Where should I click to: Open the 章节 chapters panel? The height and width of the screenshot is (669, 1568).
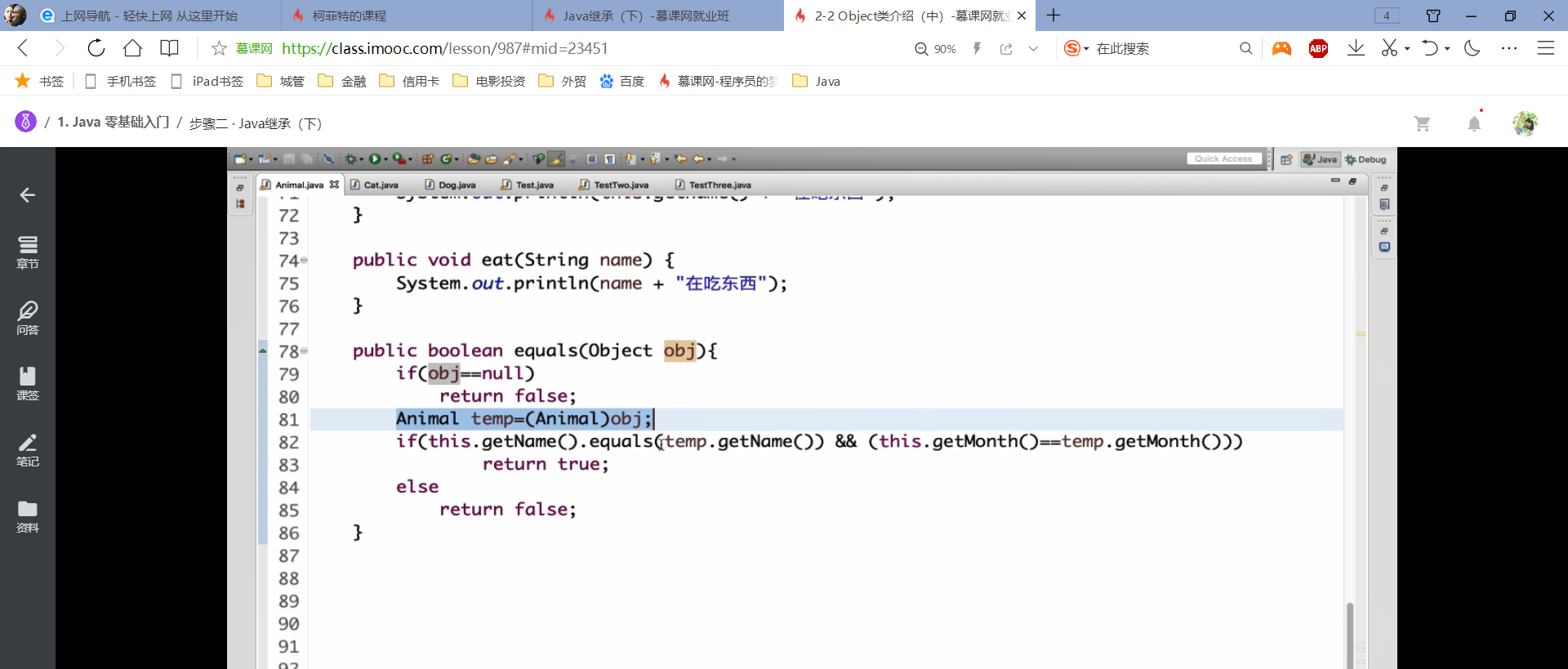(27, 252)
